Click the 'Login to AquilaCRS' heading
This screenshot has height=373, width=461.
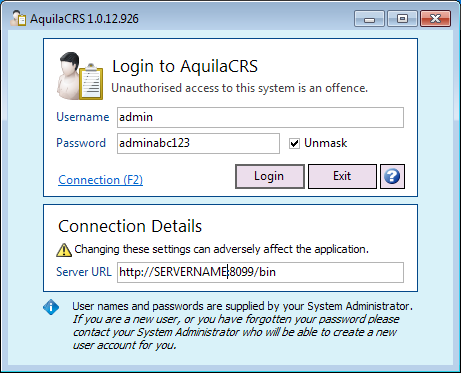click(185, 66)
